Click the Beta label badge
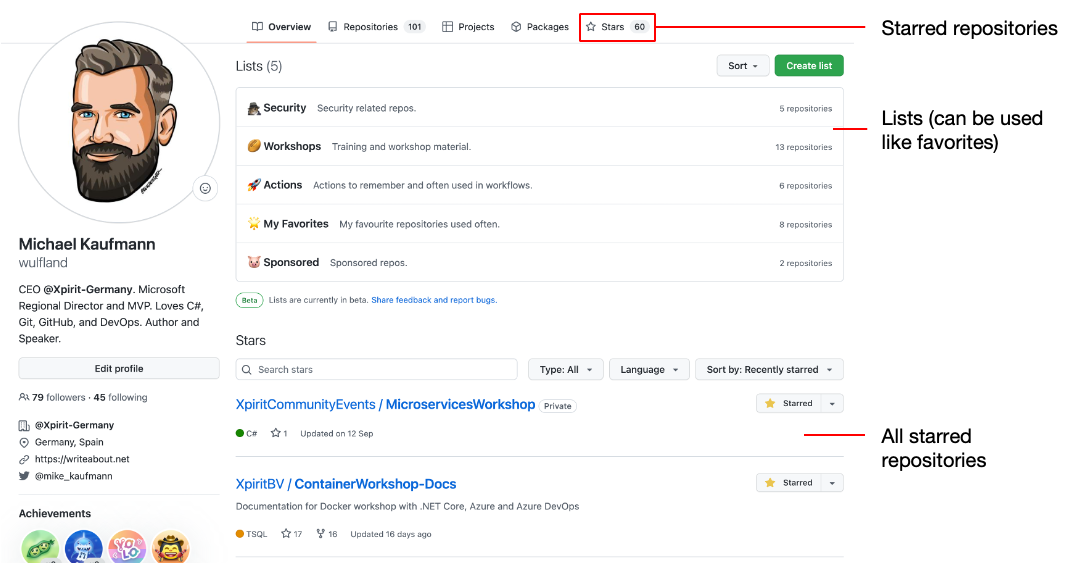 [x=249, y=300]
